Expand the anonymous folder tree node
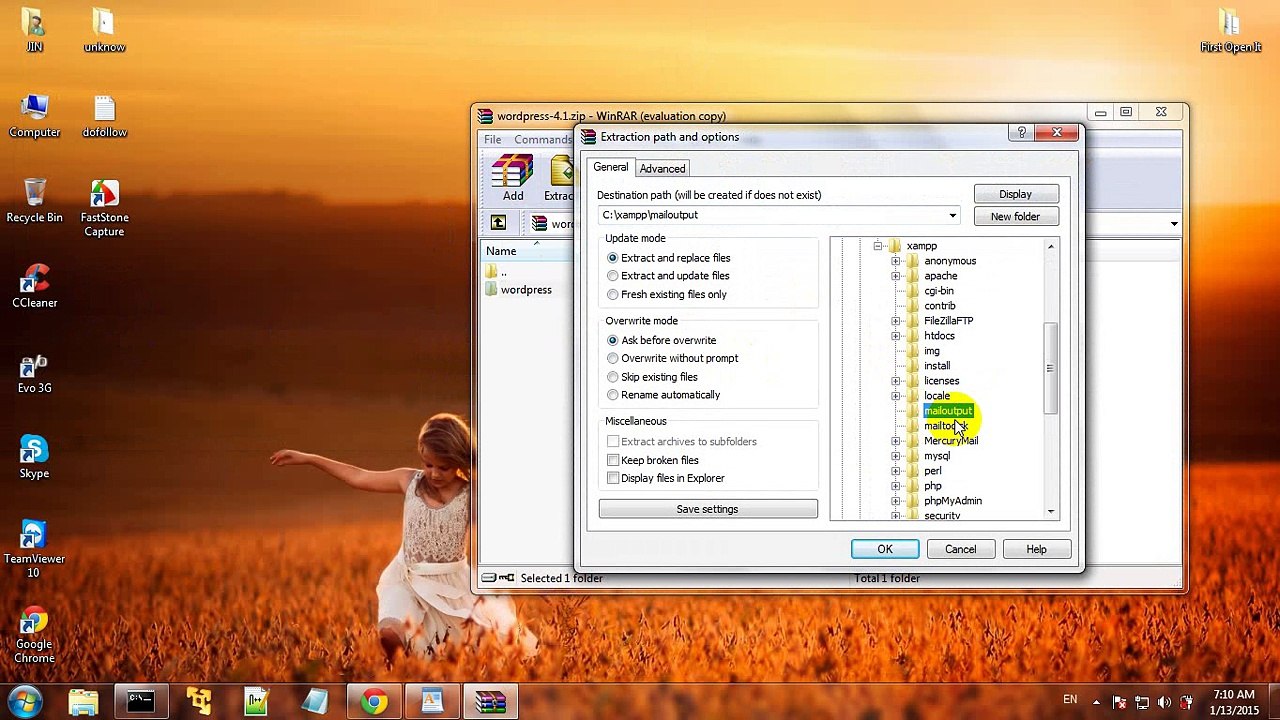Viewport: 1280px width, 720px height. tap(896, 261)
